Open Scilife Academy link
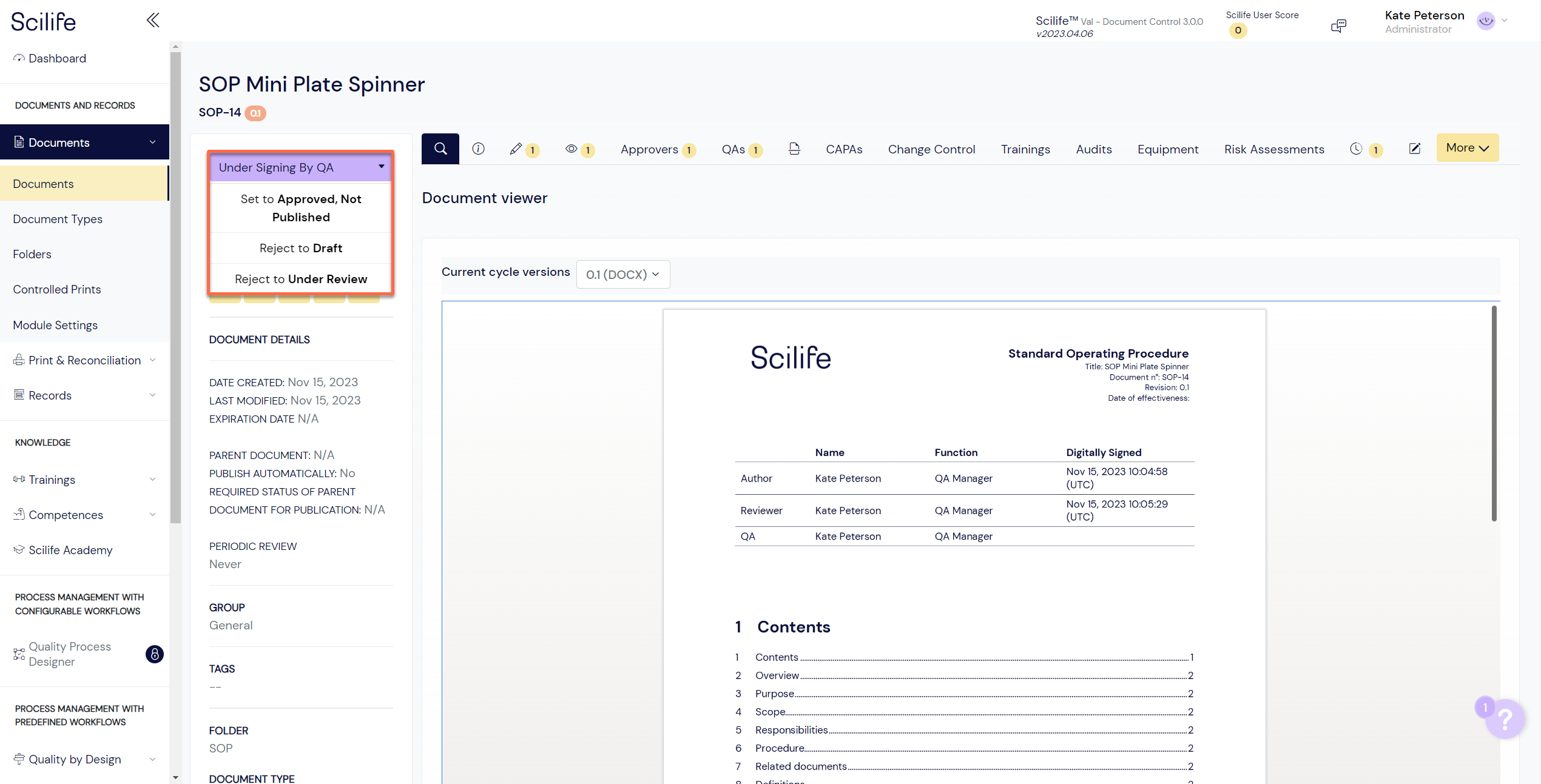 click(70, 550)
